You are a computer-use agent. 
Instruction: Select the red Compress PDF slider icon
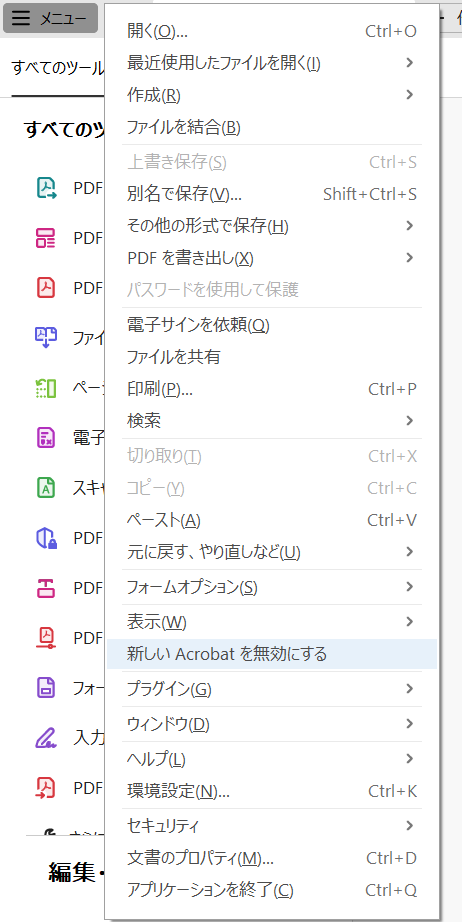click(46, 637)
